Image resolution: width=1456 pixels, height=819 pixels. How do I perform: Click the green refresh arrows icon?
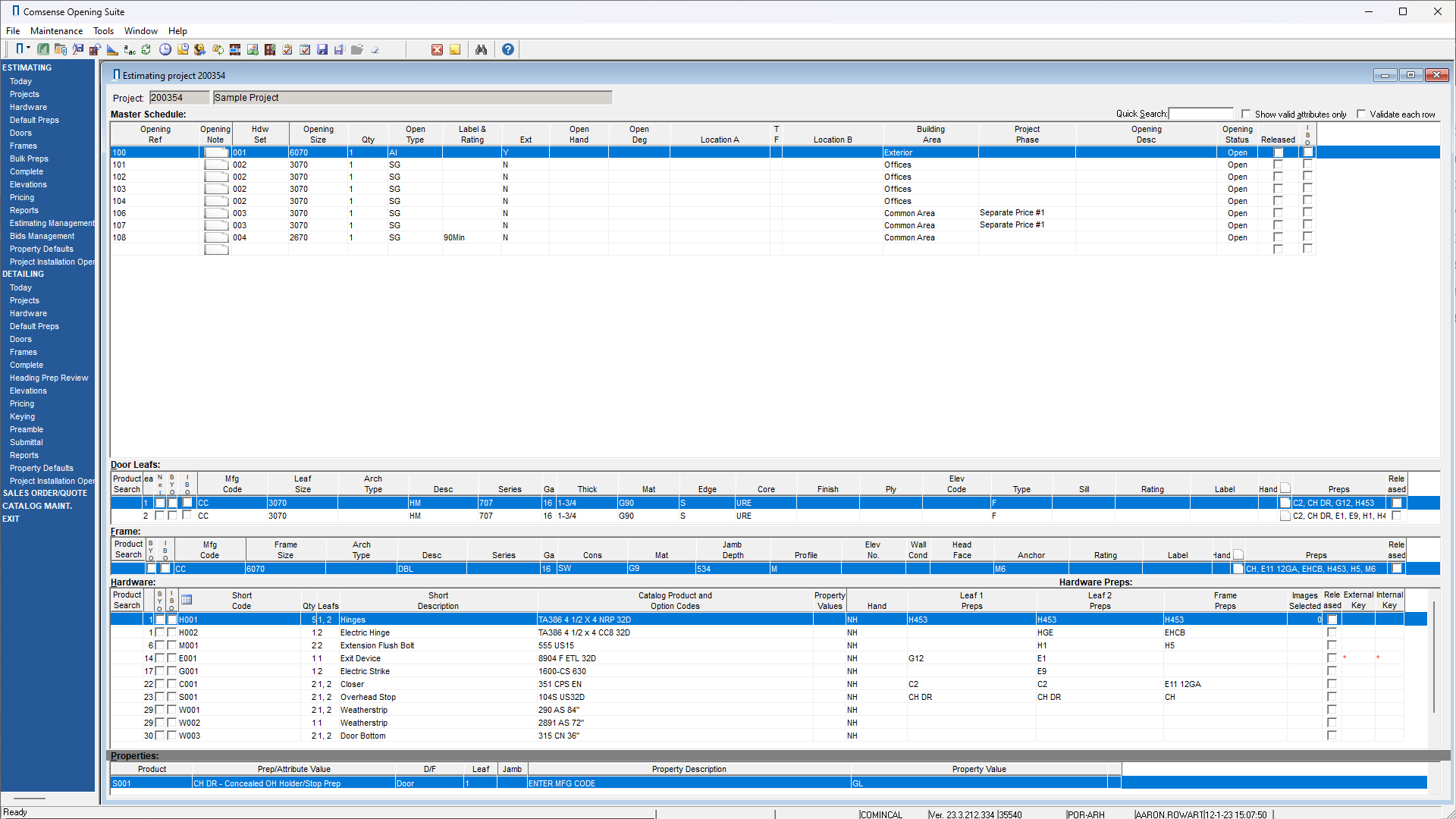pos(146,50)
